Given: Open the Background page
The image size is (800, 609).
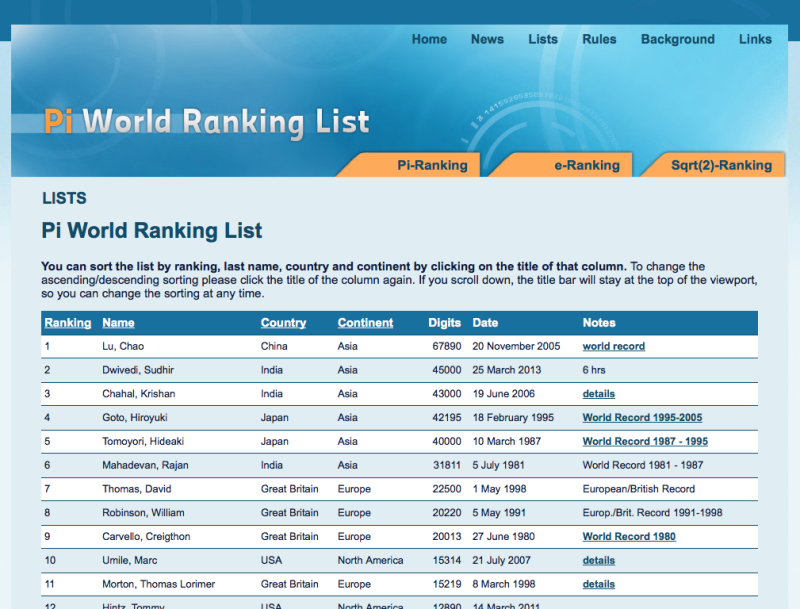Looking at the screenshot, I should [677, 40].
